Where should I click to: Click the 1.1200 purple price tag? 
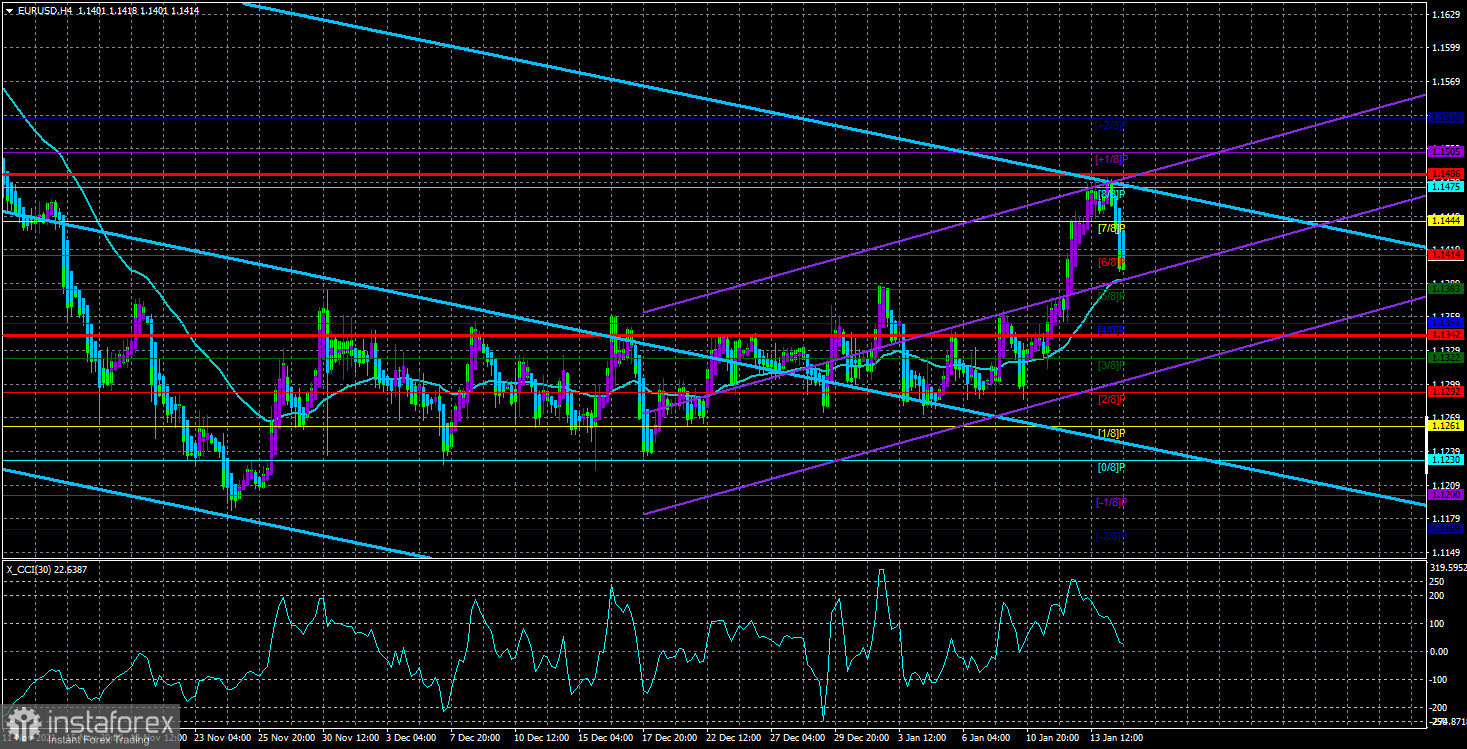tap(1446, 495)
